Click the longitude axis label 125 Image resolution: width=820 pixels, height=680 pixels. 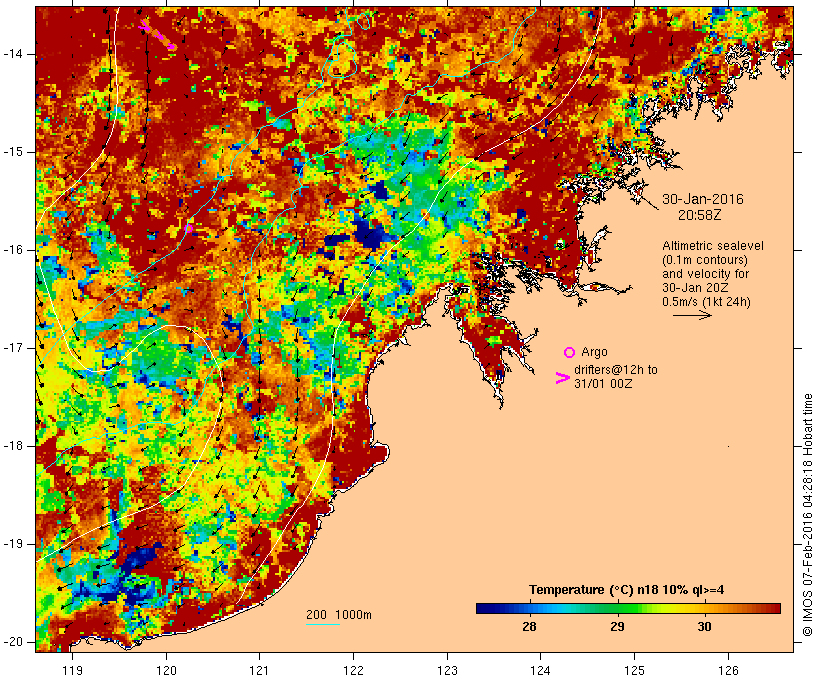(634, 670)
